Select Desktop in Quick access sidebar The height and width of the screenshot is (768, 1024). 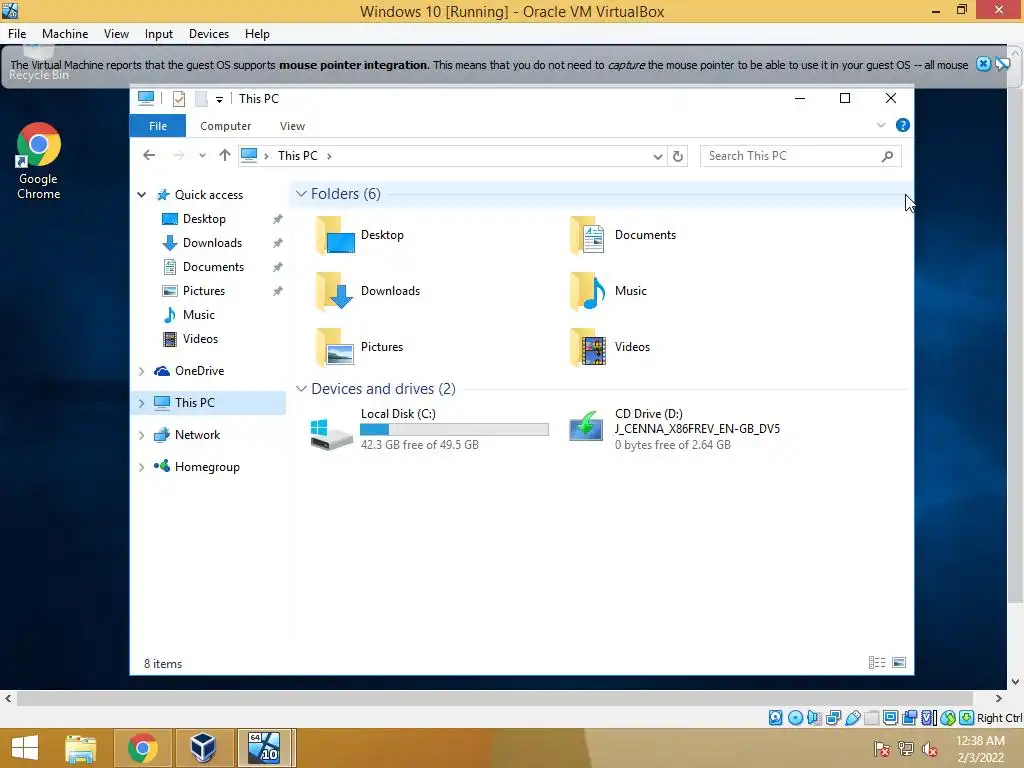(204, 219)
